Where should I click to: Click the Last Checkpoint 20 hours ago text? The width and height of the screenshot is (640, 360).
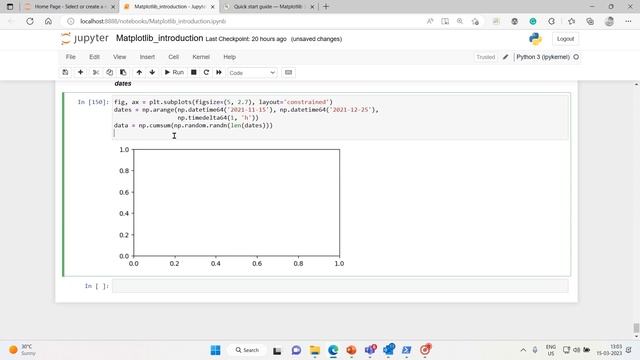point(246,39)
